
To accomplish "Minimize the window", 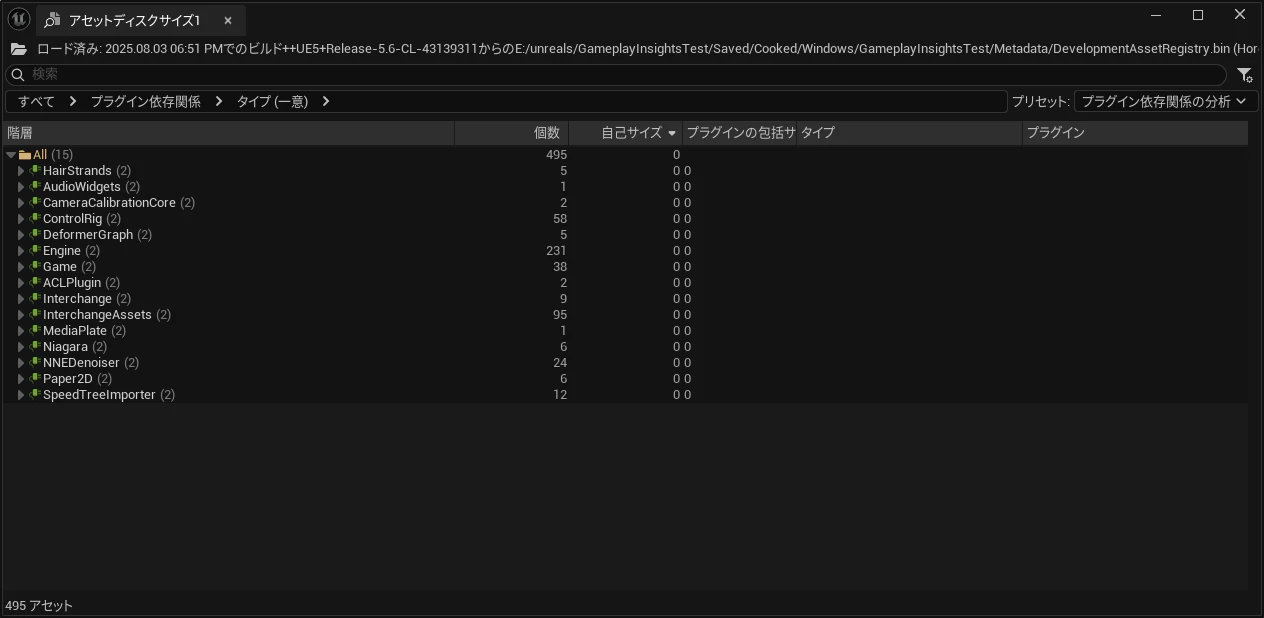I will pos(1157,15).
